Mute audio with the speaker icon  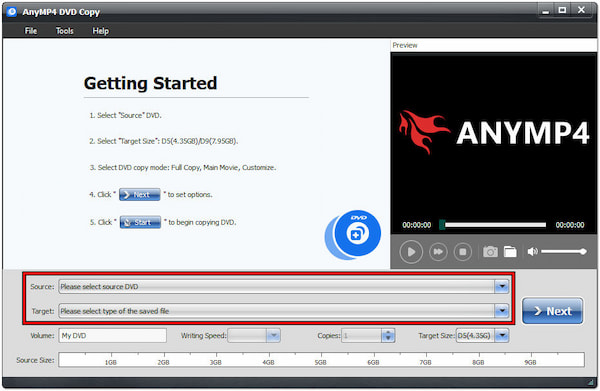point(532,251)
